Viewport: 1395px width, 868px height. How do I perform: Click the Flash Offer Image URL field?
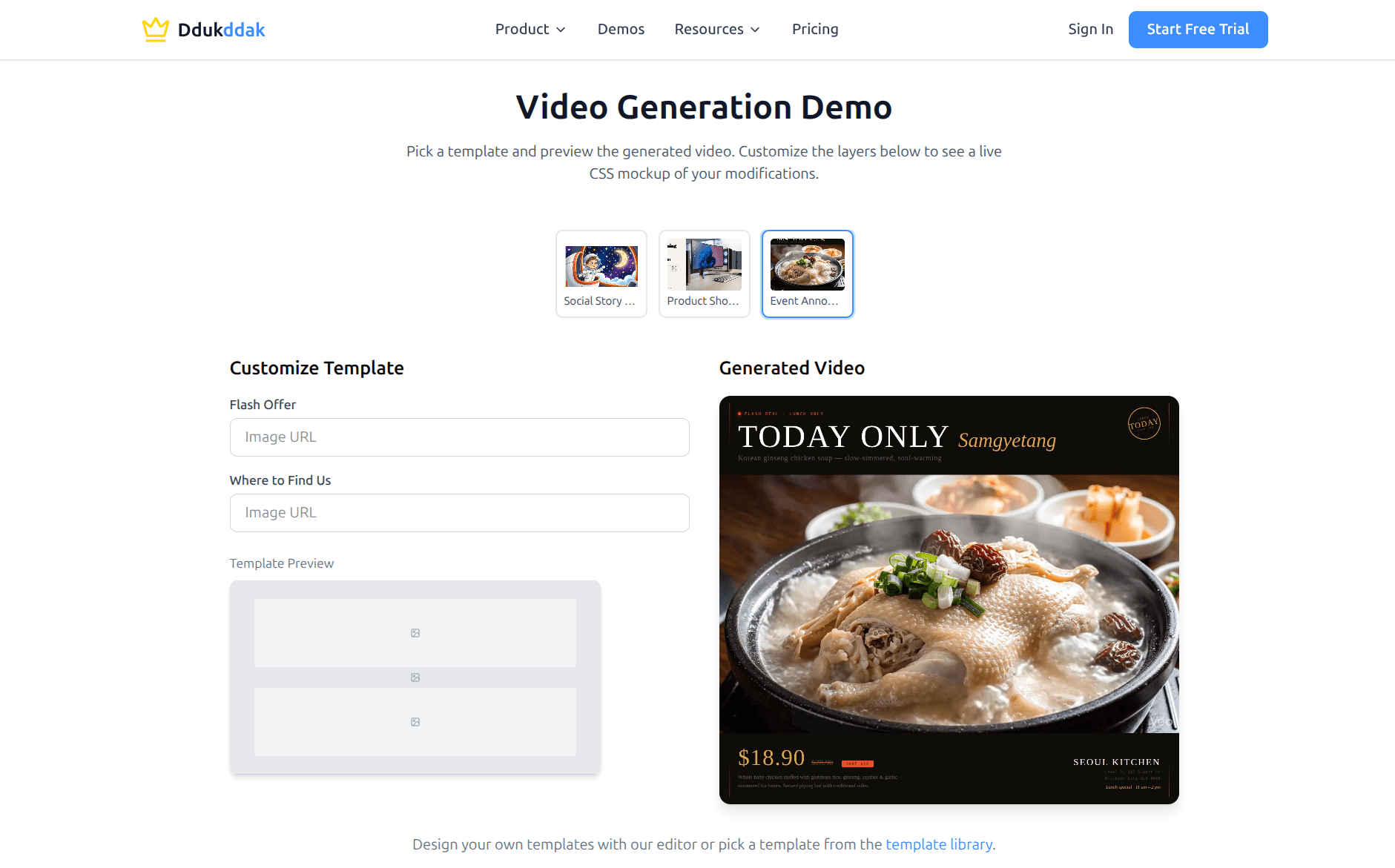459,437
